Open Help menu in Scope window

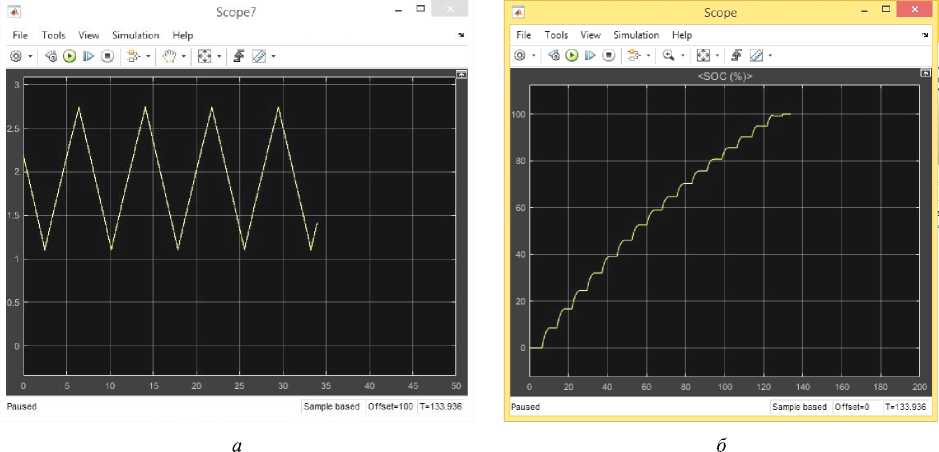click(682, 35)
